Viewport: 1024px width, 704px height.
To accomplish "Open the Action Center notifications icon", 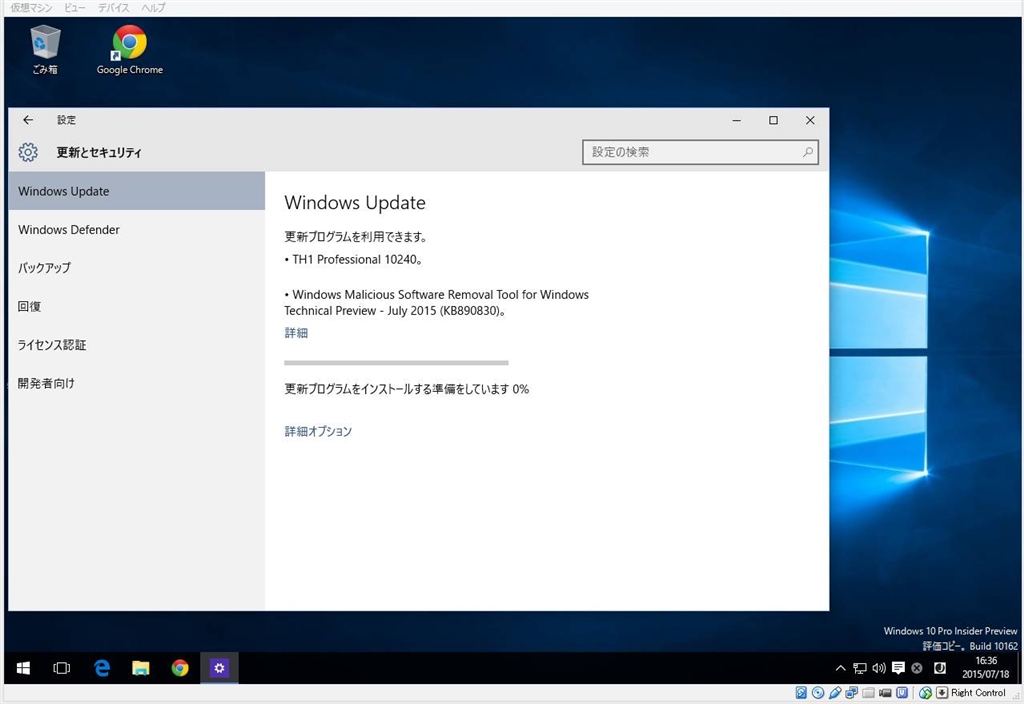I will click(x=898, y=668).
